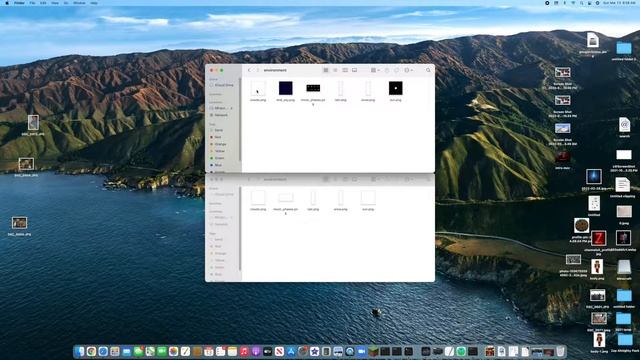The width and height of the screenshot is (640, 360).
Task: Select rain.png in the front Finder window
Action: (340, 91)
